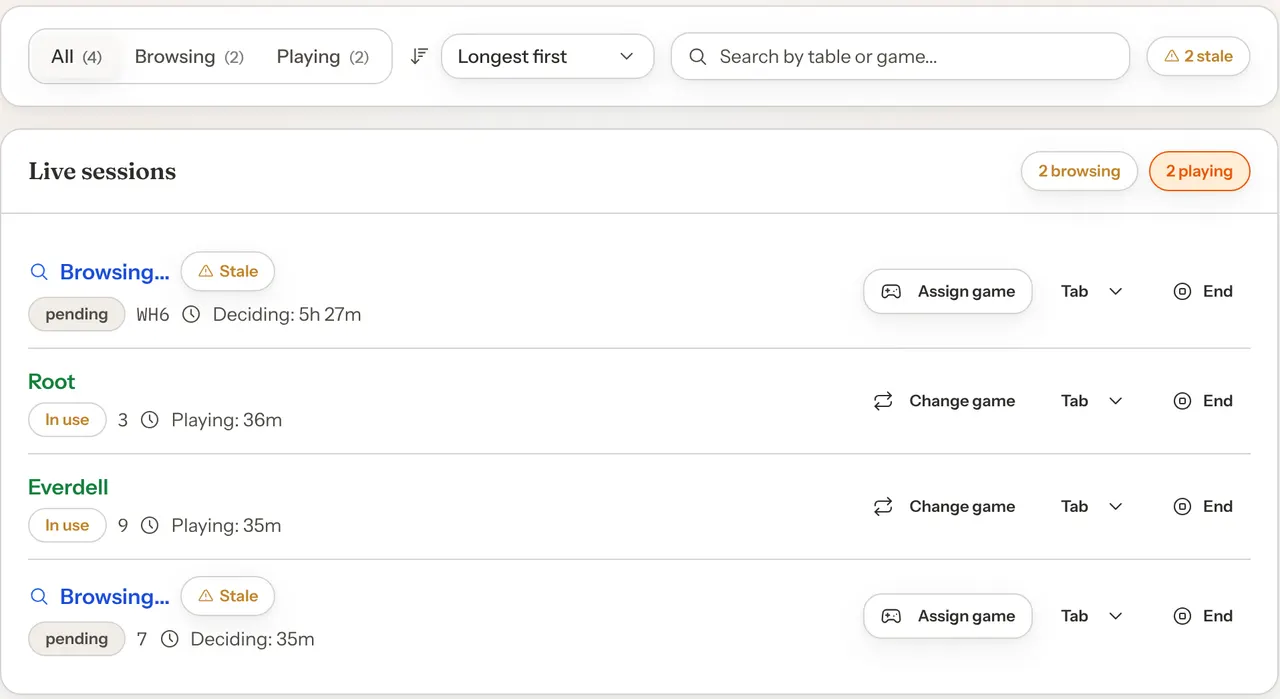Click the WH6 table code

point(153,315)
